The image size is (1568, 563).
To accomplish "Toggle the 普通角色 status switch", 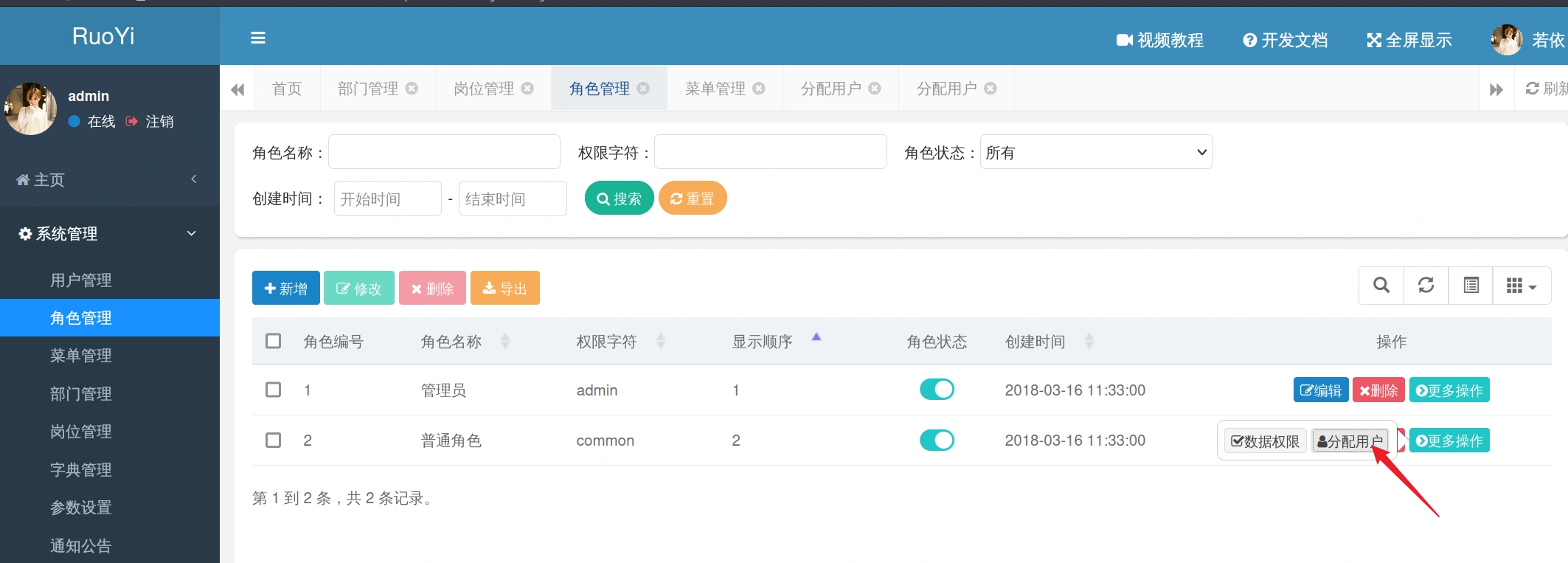I will 937,441.
